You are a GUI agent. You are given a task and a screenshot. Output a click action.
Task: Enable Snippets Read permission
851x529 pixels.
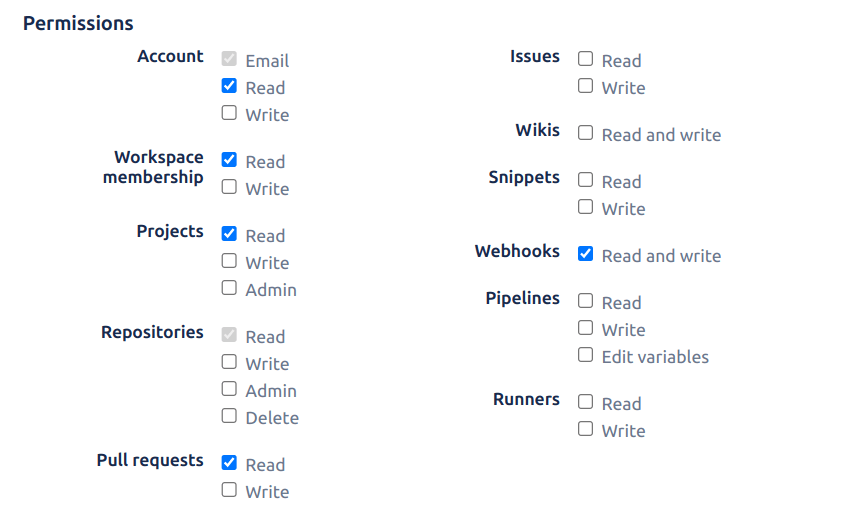585,181
